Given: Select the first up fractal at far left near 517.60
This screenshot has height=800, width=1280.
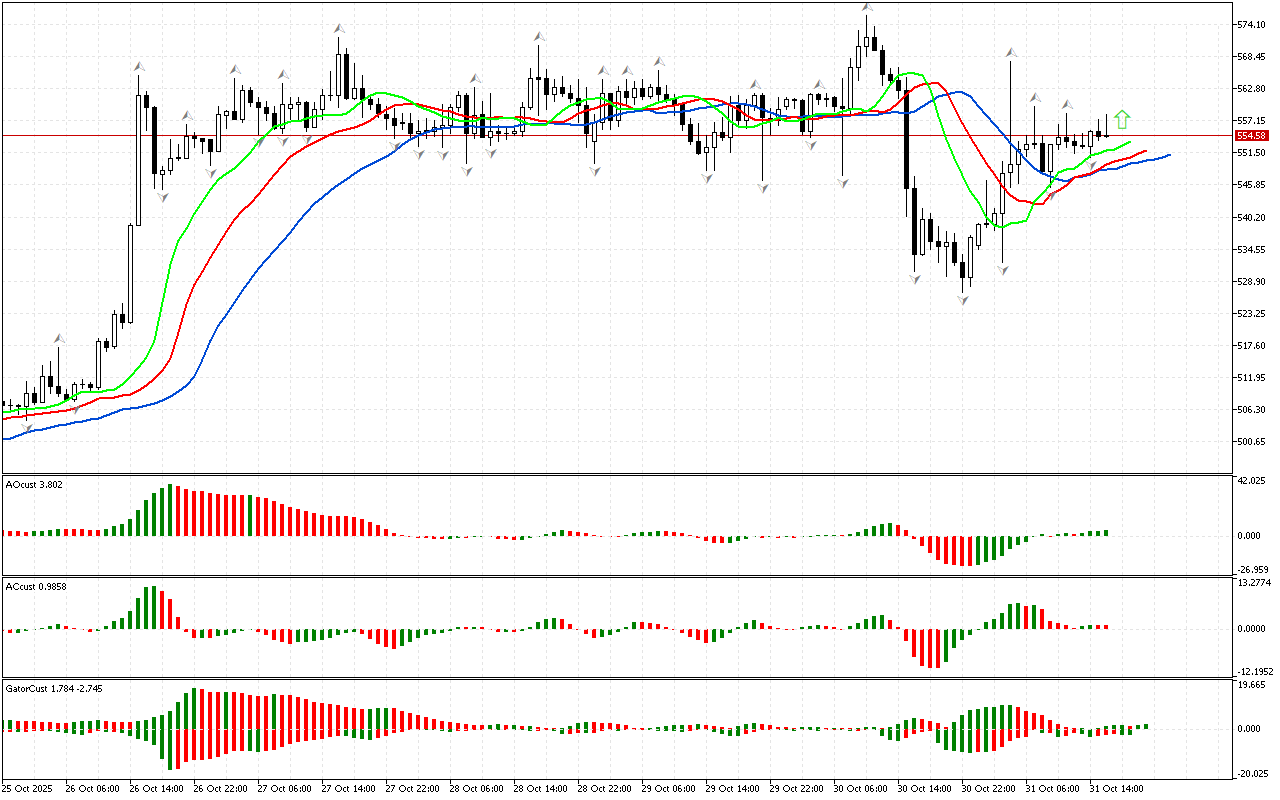Looking at the screenshot, I should 59,339.
